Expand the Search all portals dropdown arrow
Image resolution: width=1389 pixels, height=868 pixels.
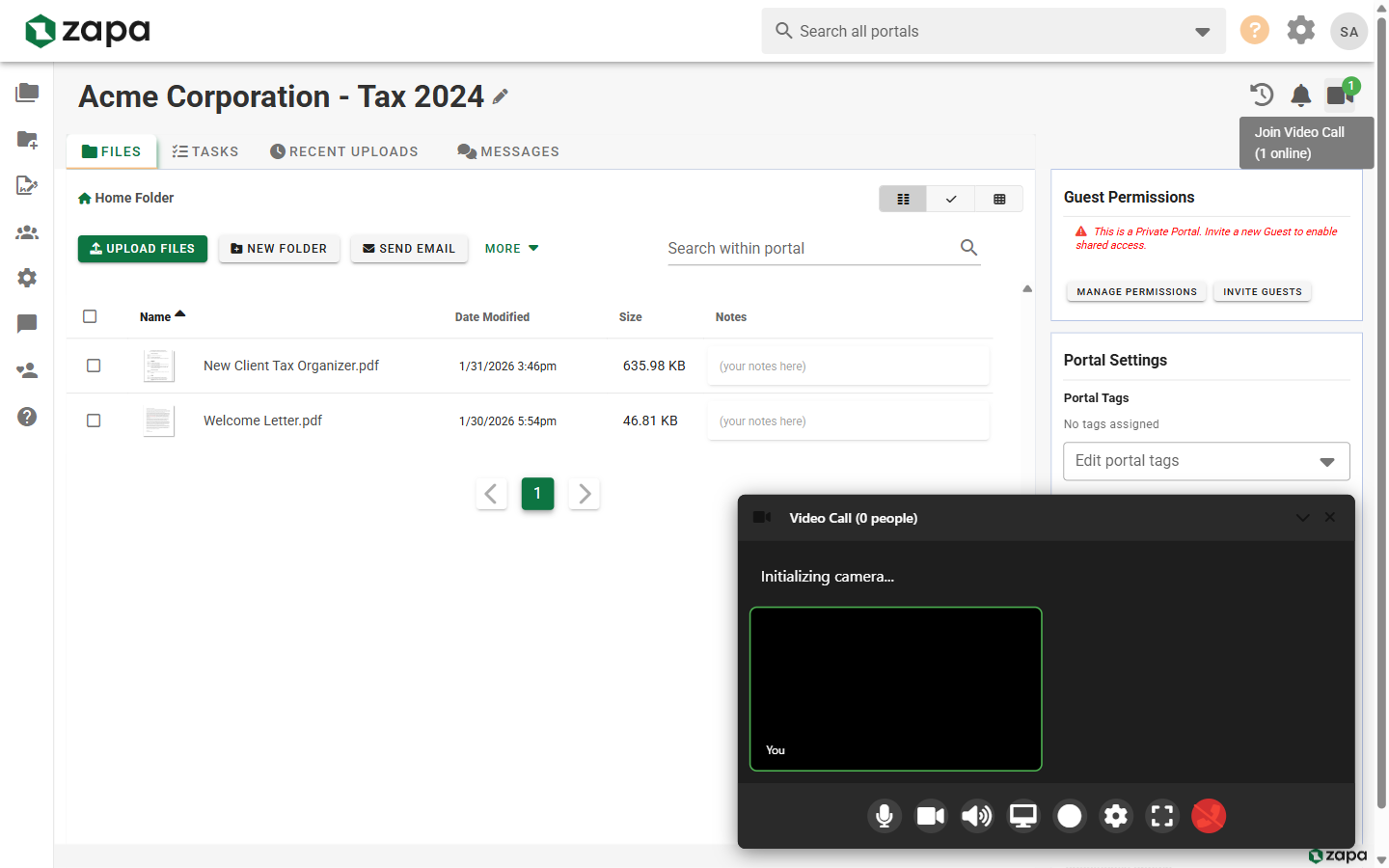[1203, 32]
